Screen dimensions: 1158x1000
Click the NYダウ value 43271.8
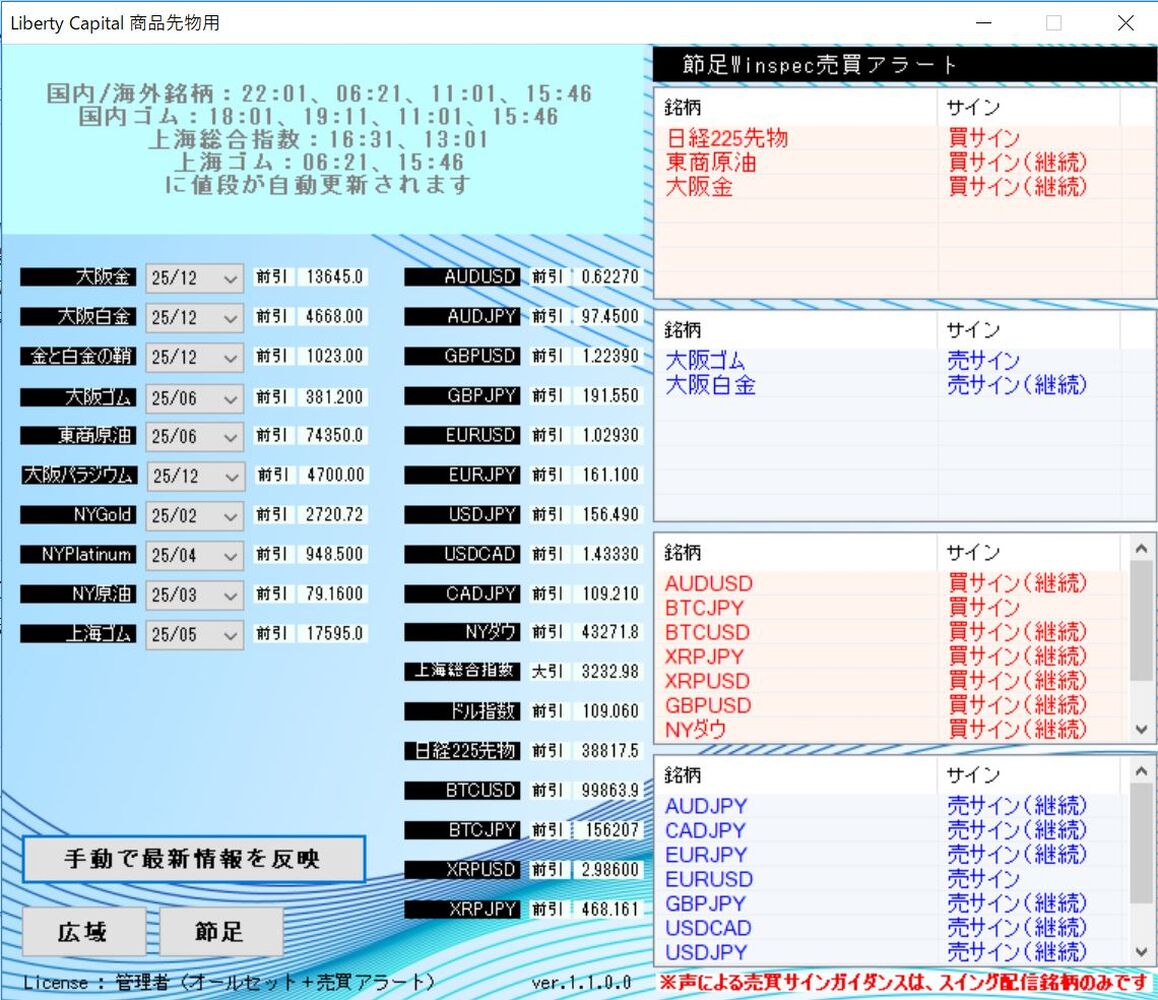610,632
